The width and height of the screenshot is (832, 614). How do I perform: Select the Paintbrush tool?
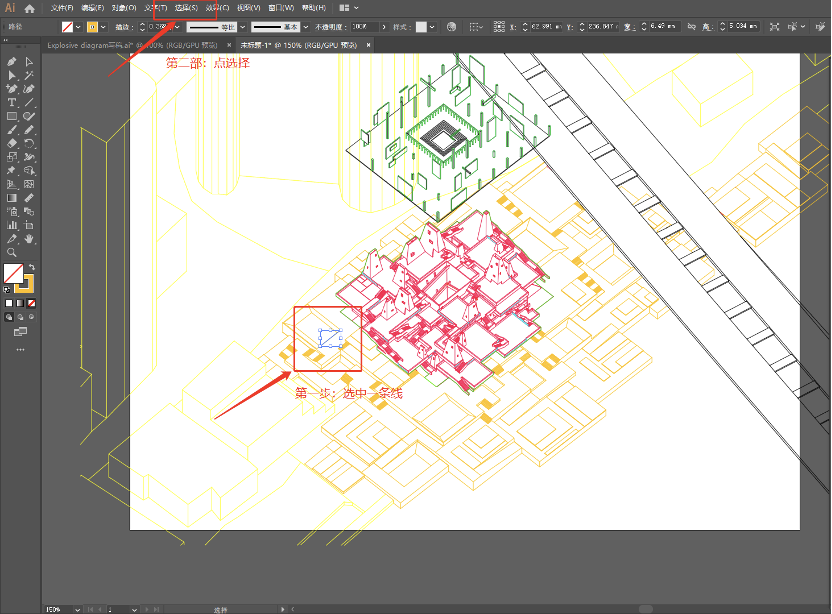tap(12, 130)
